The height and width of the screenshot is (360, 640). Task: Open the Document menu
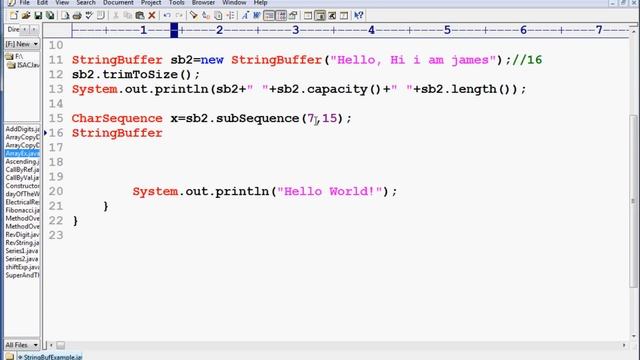click(118, 3)
